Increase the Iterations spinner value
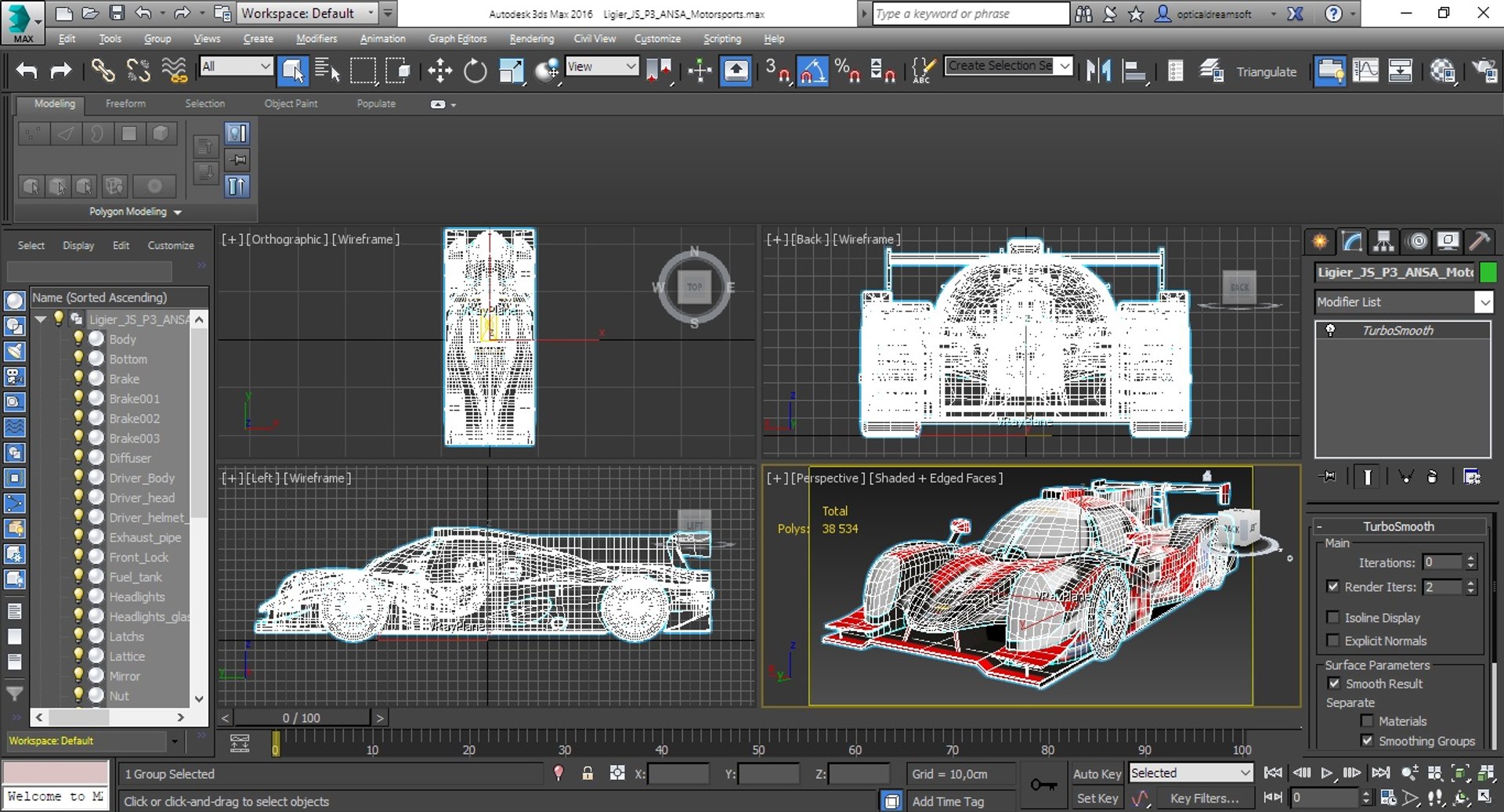Screen dimensions: 1504x812 click(1471, 559)
